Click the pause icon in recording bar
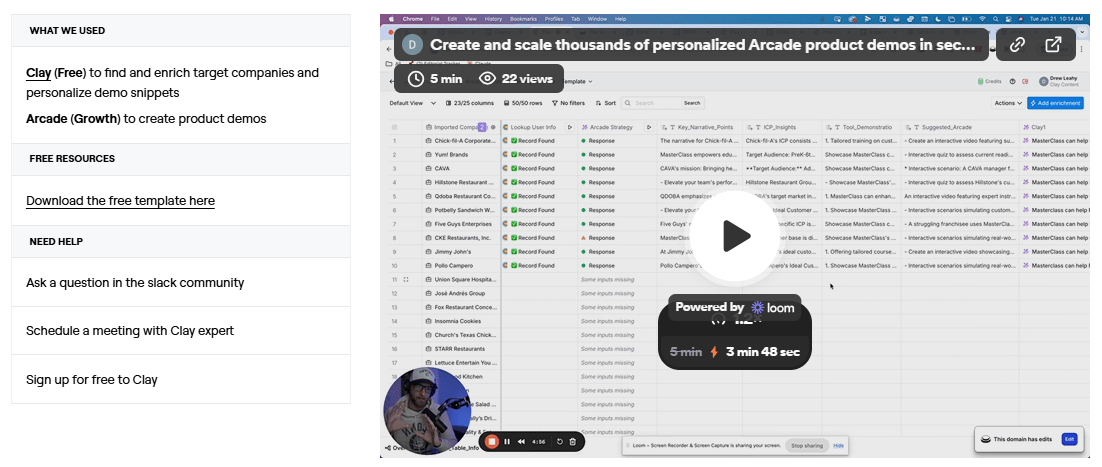The image size is (1102, 467). click(x=507, y=442)
